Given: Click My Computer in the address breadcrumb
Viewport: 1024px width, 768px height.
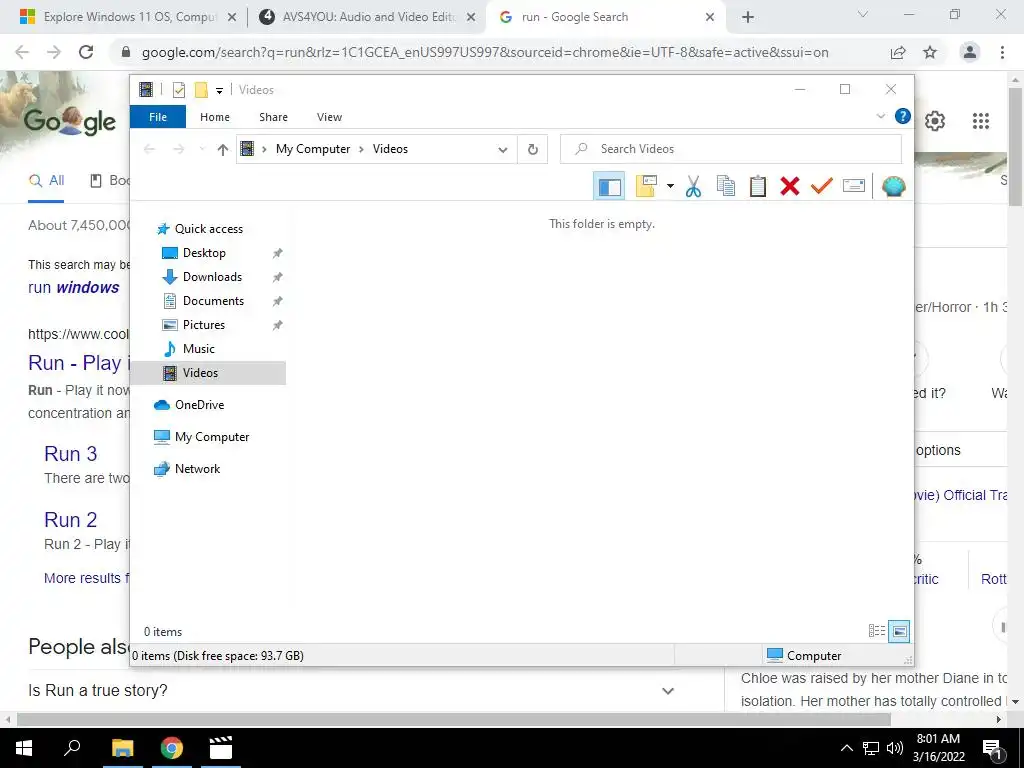Looking at the screenshot, I should [x=313, y=149].
